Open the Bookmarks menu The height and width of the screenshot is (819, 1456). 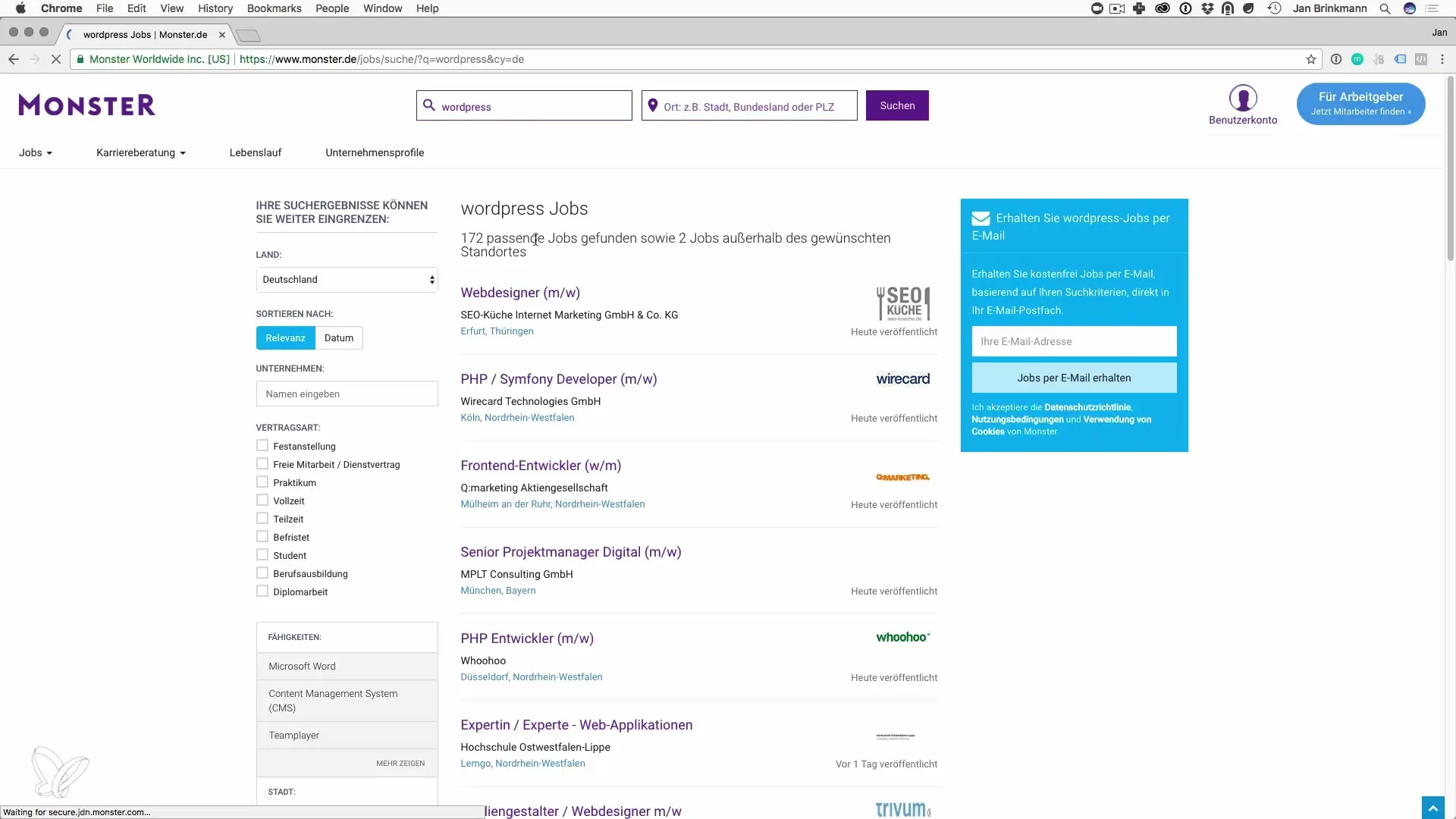click(274, 8)
